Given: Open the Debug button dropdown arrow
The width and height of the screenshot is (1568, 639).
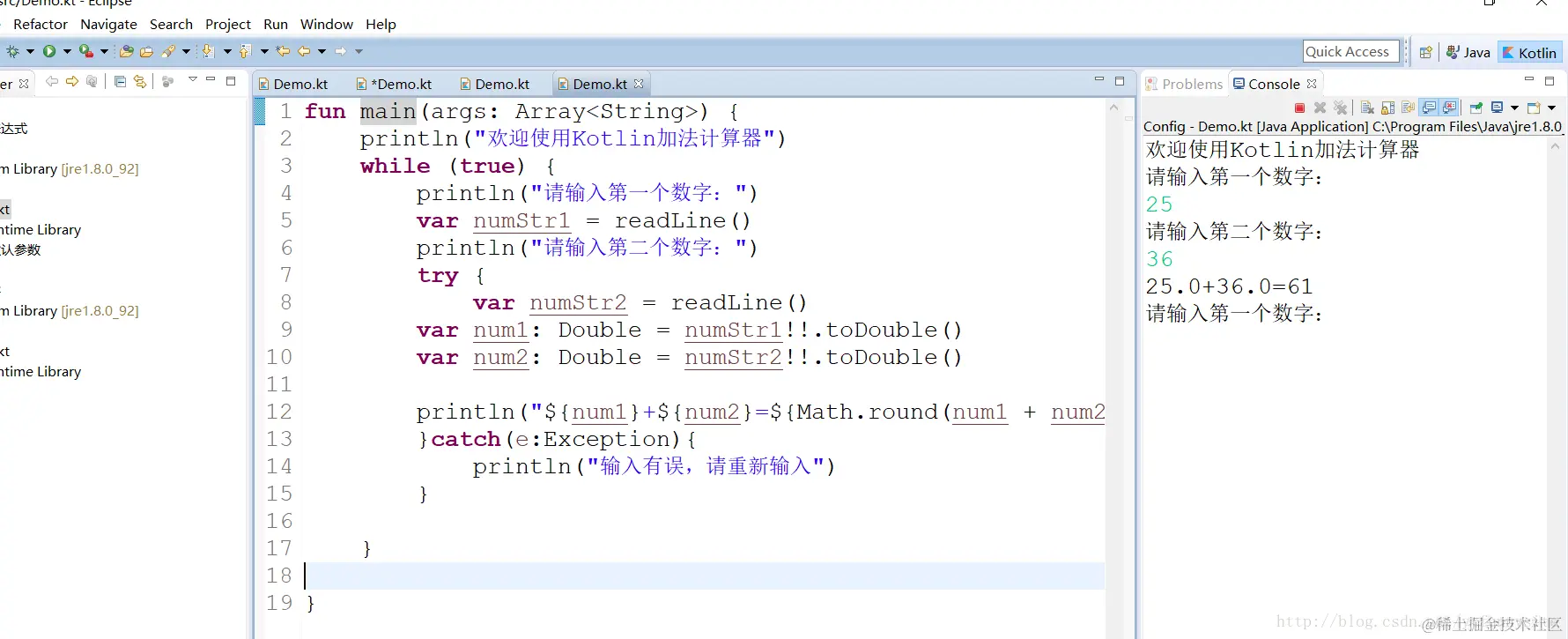Looking at the screenshot, I should point(30,51).
